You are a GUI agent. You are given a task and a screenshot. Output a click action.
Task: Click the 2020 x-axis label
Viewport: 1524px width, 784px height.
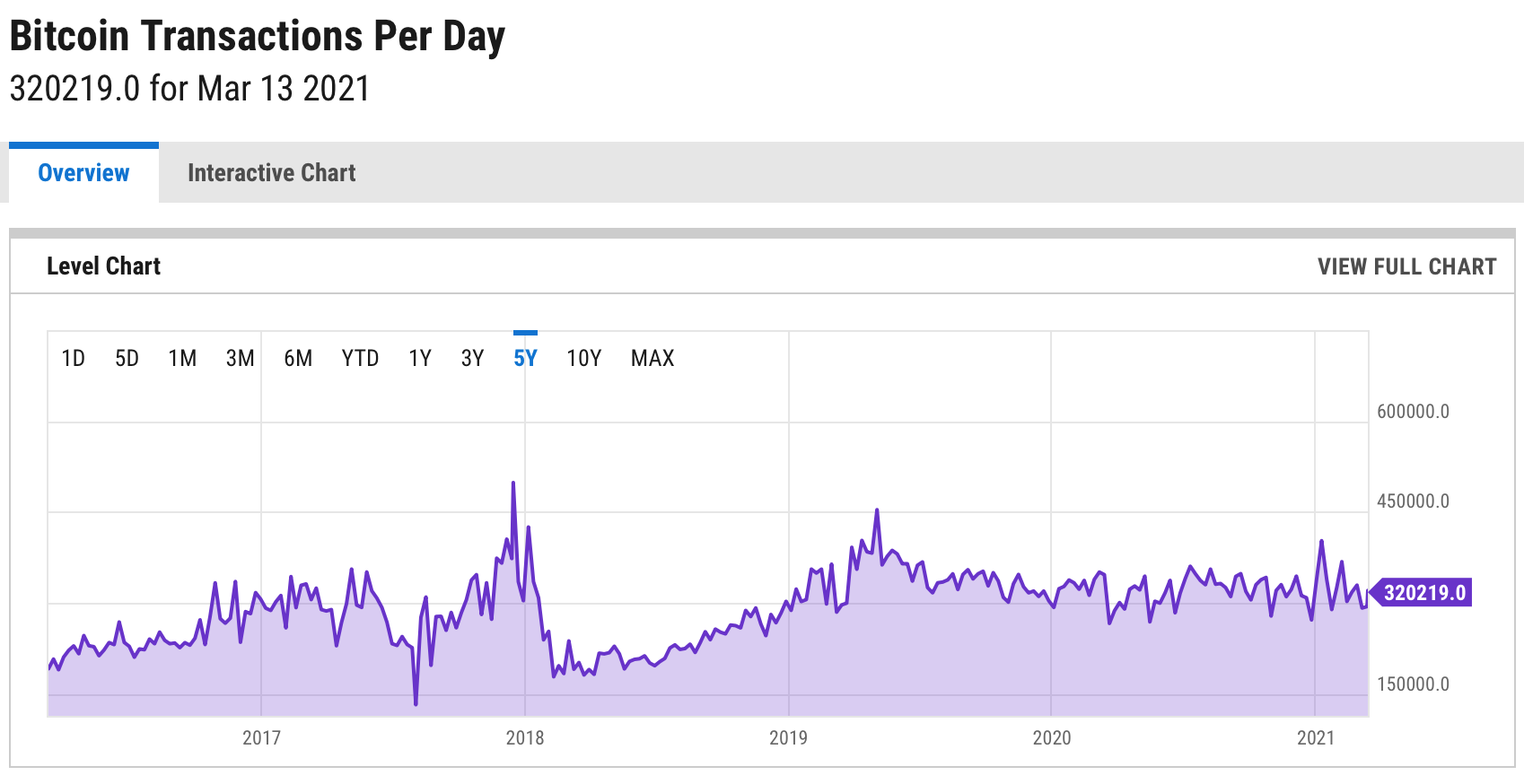click(1051, 738)
